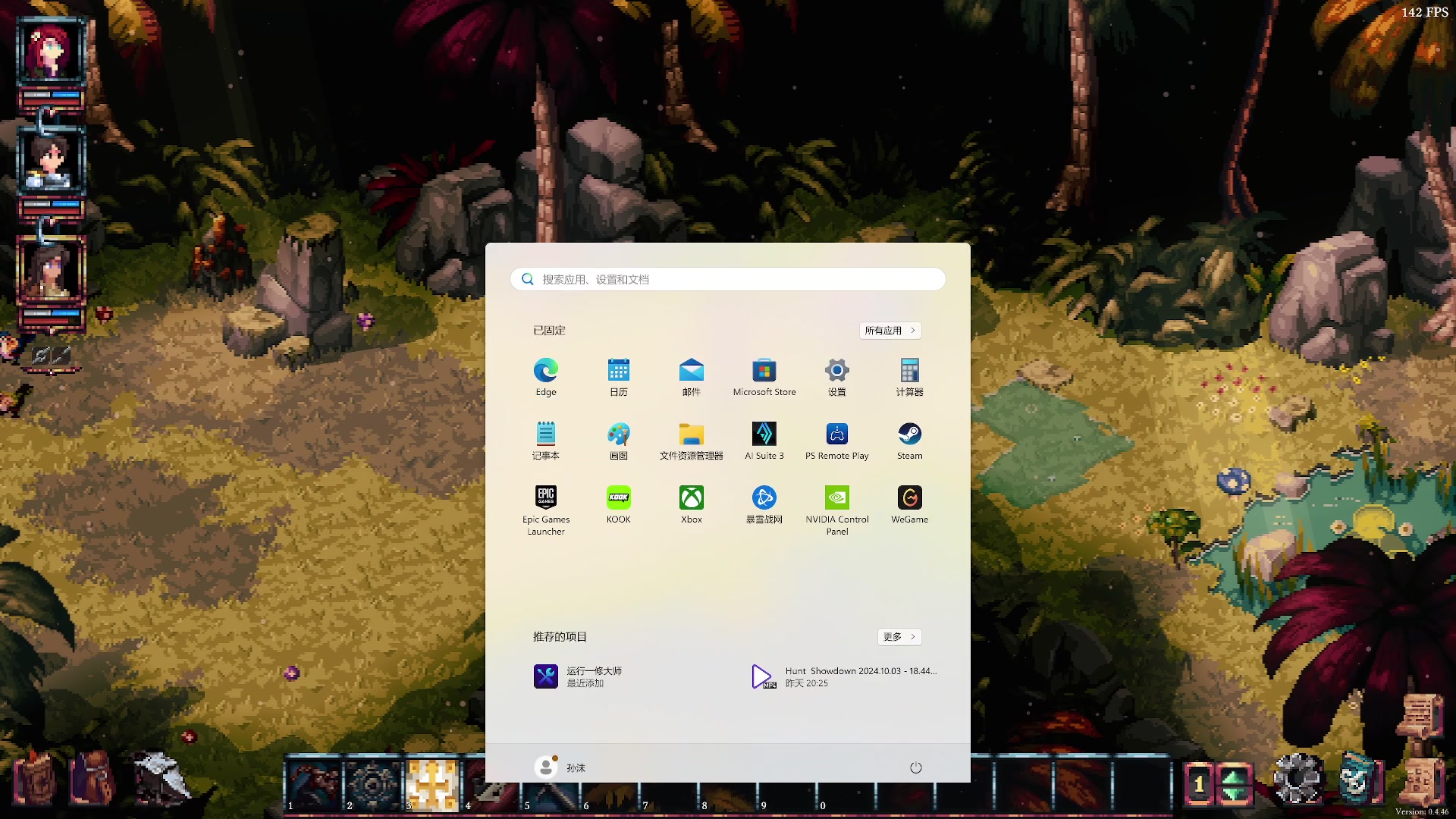Open the backpack inventory in game
Image resolution: width=1456 pixels, height=819 pixels.
(92, 777)
